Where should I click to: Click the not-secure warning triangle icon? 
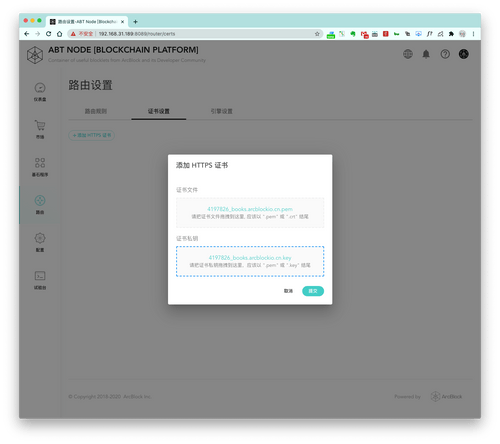pyautogui.click(x=73, y=34)
